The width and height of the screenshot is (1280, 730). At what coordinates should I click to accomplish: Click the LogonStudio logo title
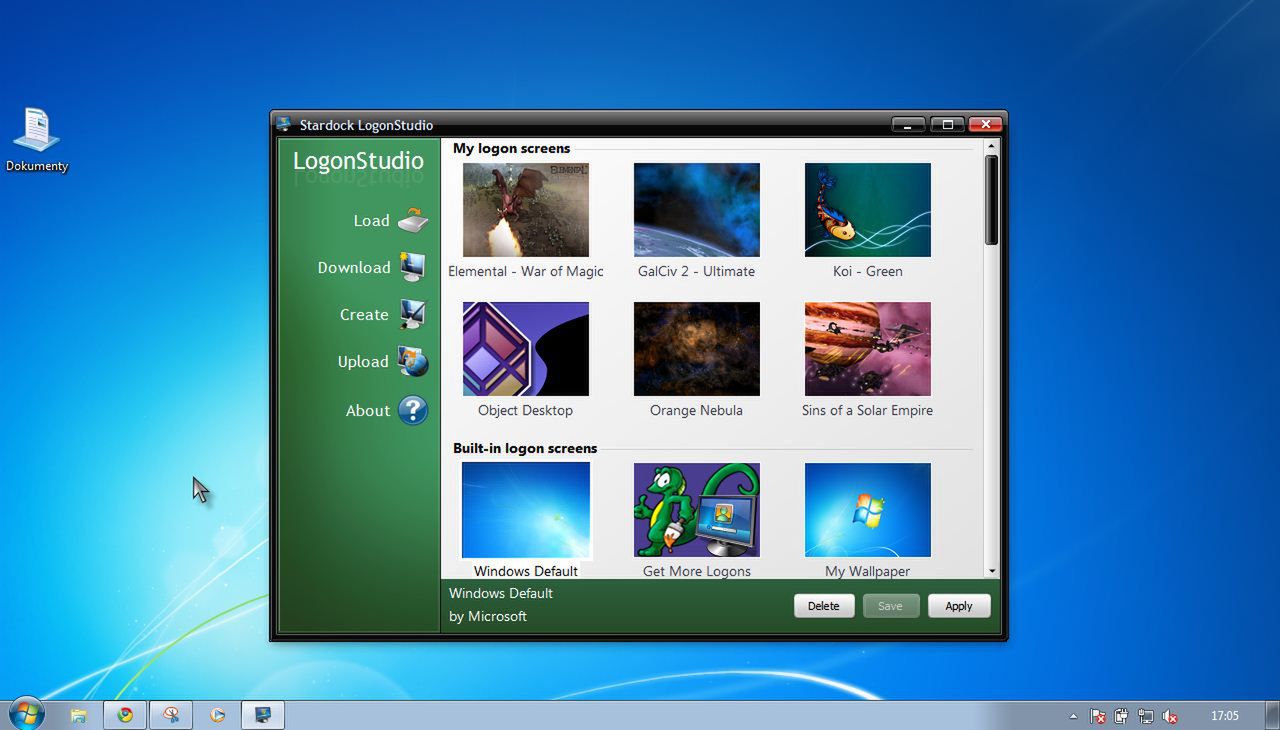tap(358, 161)
